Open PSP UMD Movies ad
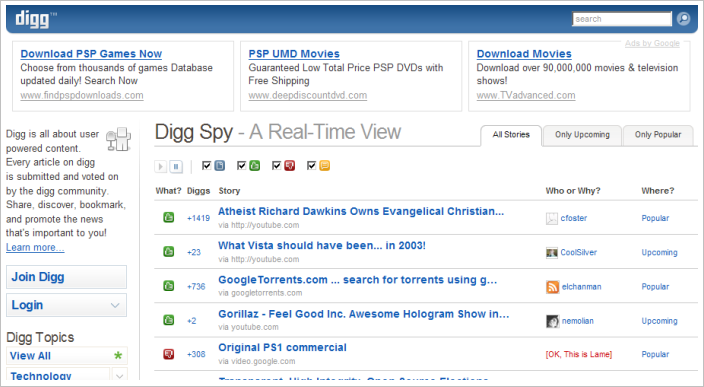 [294, 54]
